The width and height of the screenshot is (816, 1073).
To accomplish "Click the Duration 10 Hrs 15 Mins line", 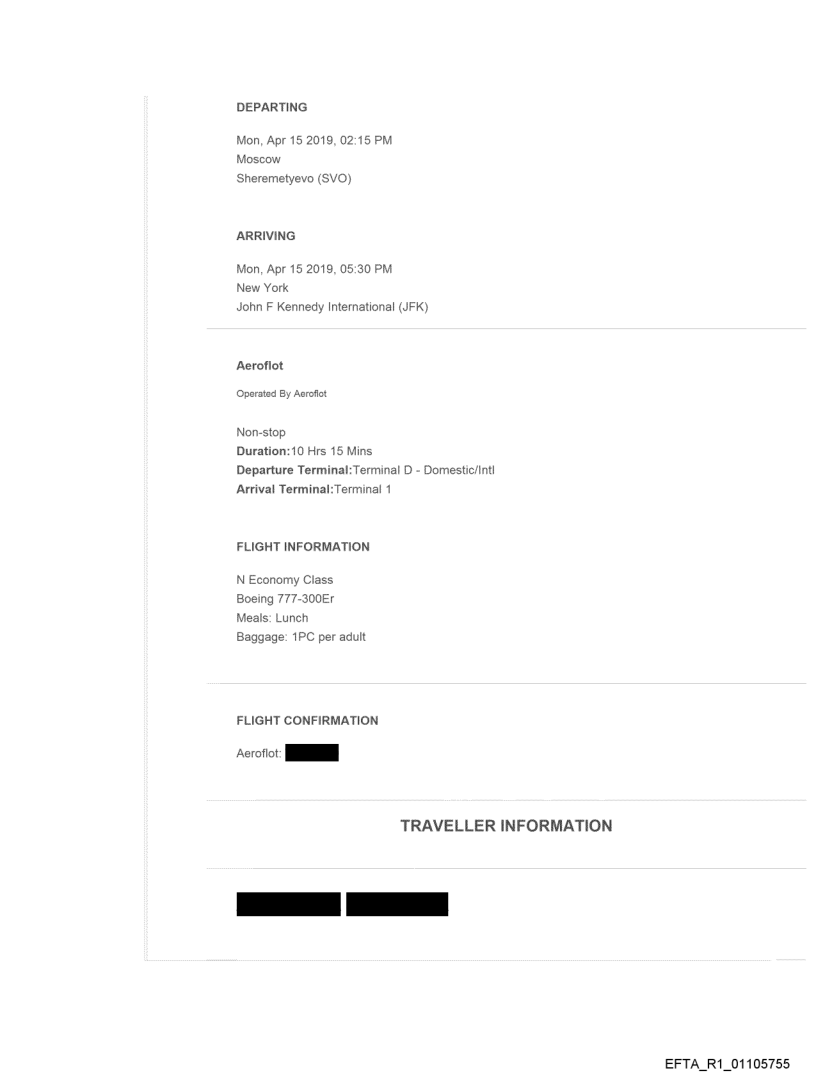I will pos(306,451).
